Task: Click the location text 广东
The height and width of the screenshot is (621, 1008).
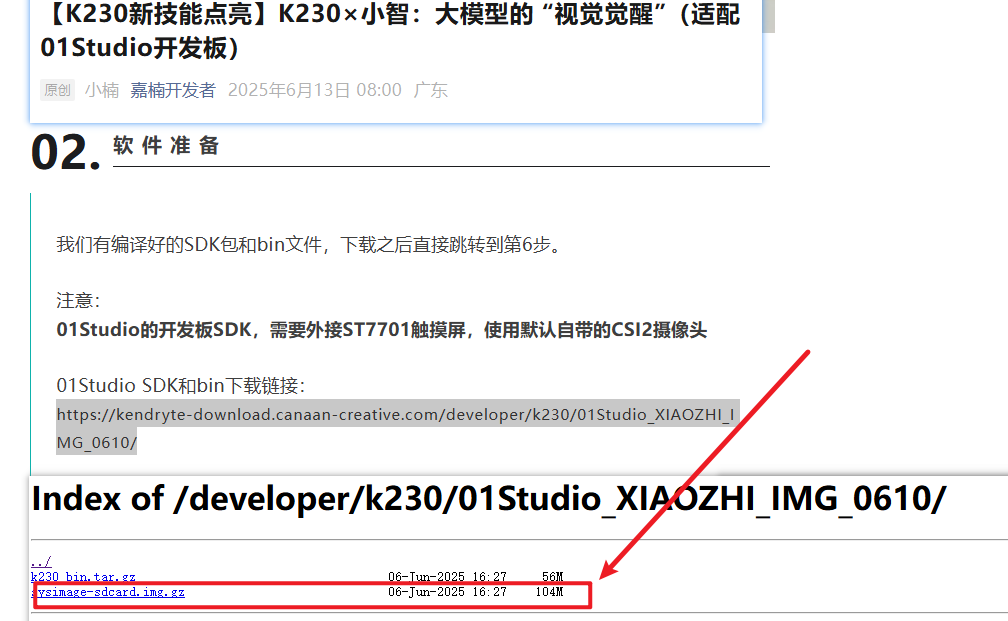Action: (x=431, y=90)
